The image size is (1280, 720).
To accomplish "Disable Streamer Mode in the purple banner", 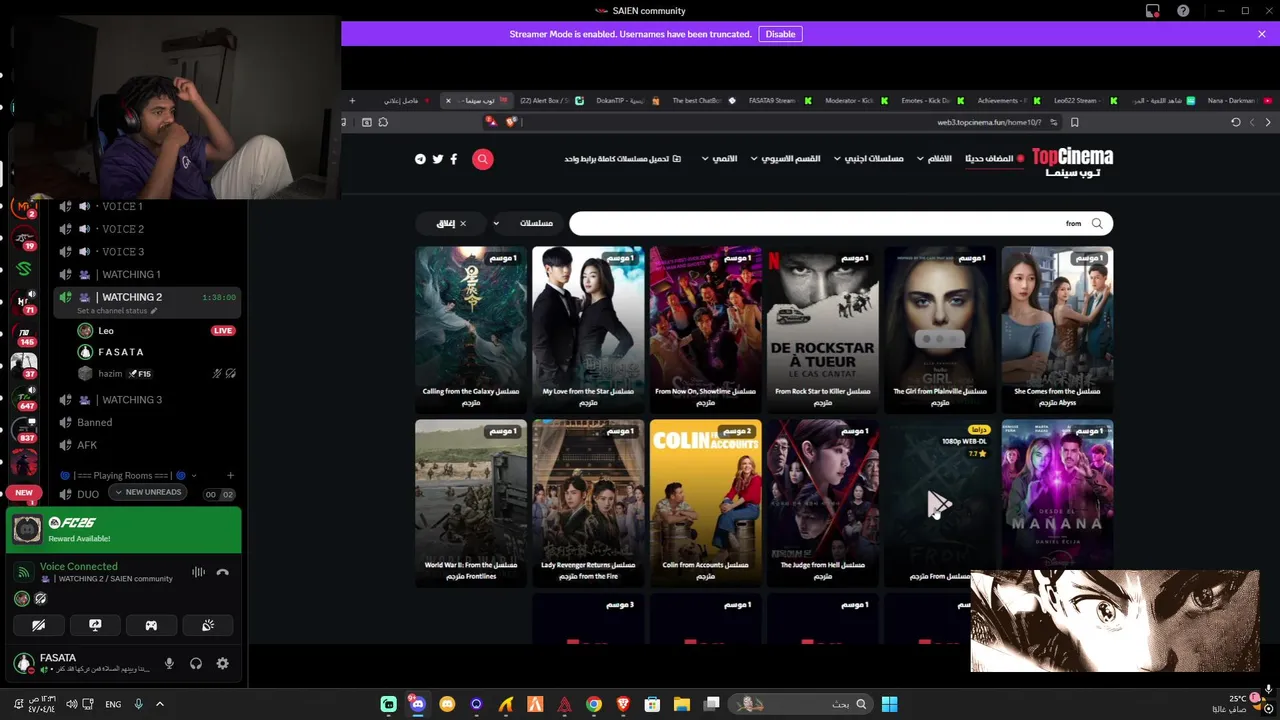I will point(780,34).
